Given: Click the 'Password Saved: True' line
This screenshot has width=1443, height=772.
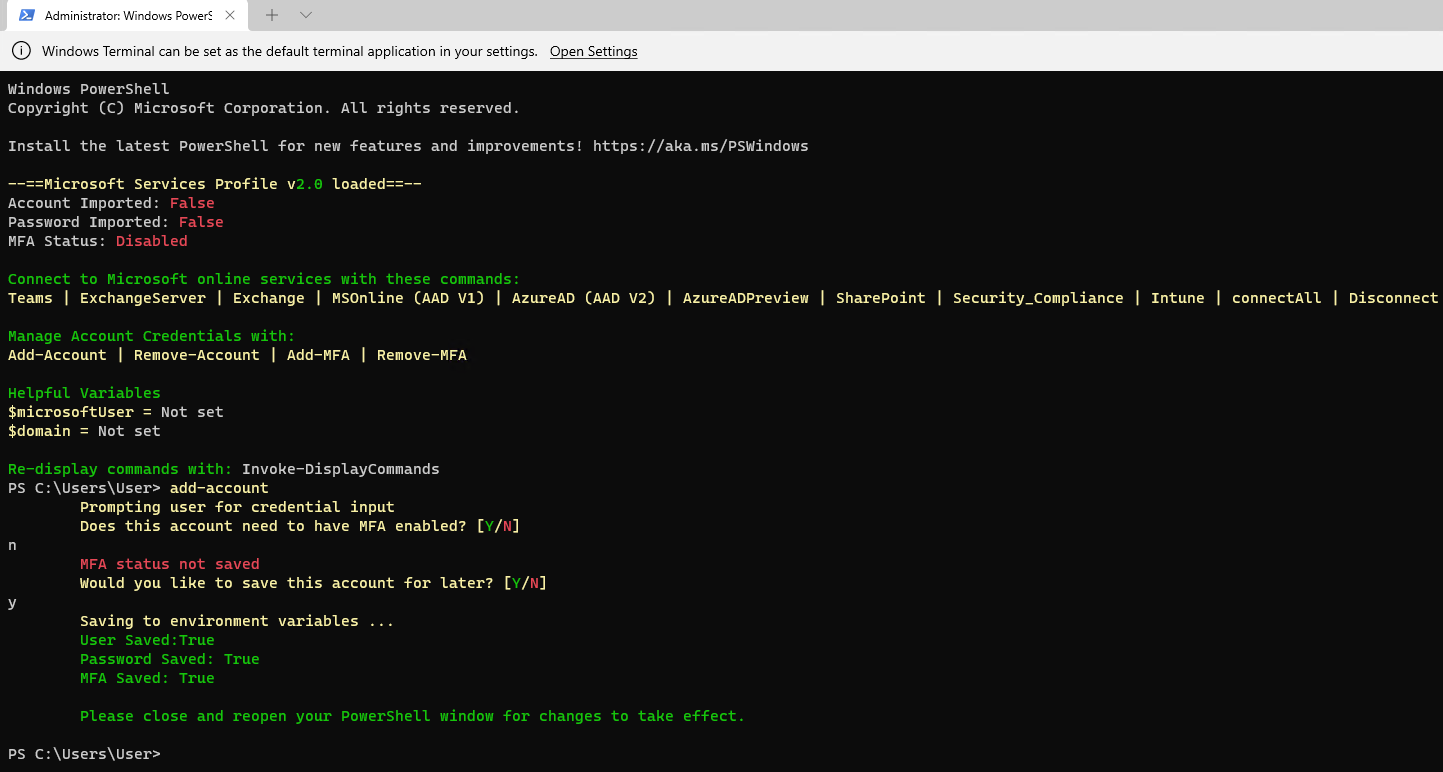Looking at the screenshot, I should point(170,659).
